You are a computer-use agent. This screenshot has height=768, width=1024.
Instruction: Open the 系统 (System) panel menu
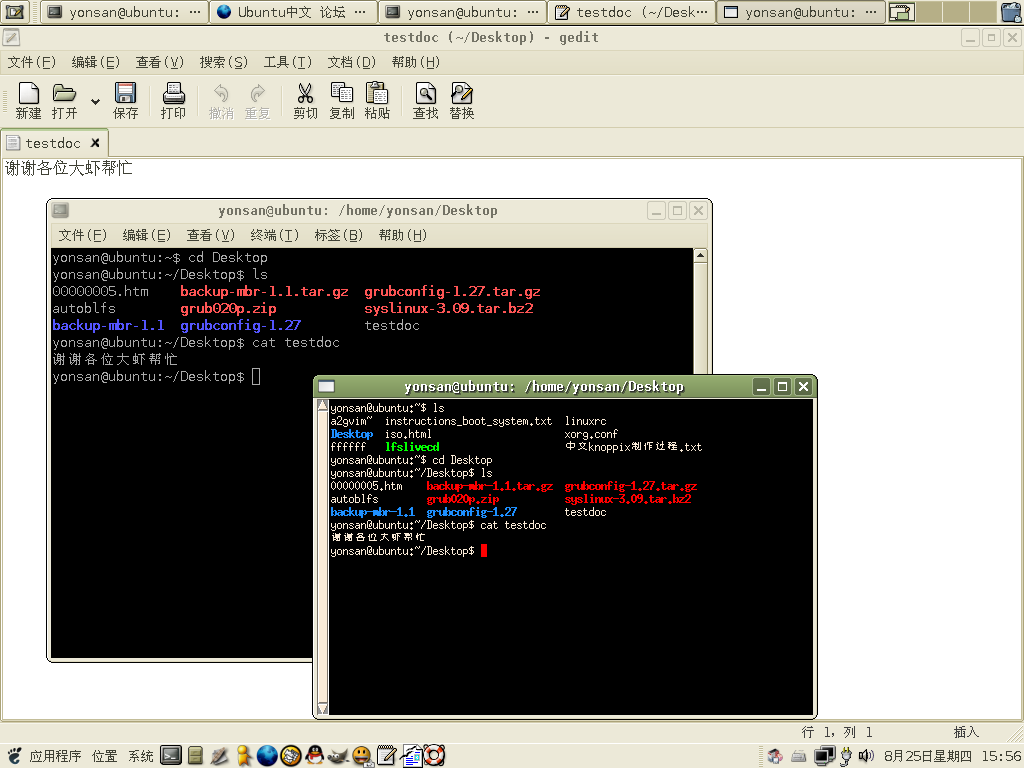point(140,756)
